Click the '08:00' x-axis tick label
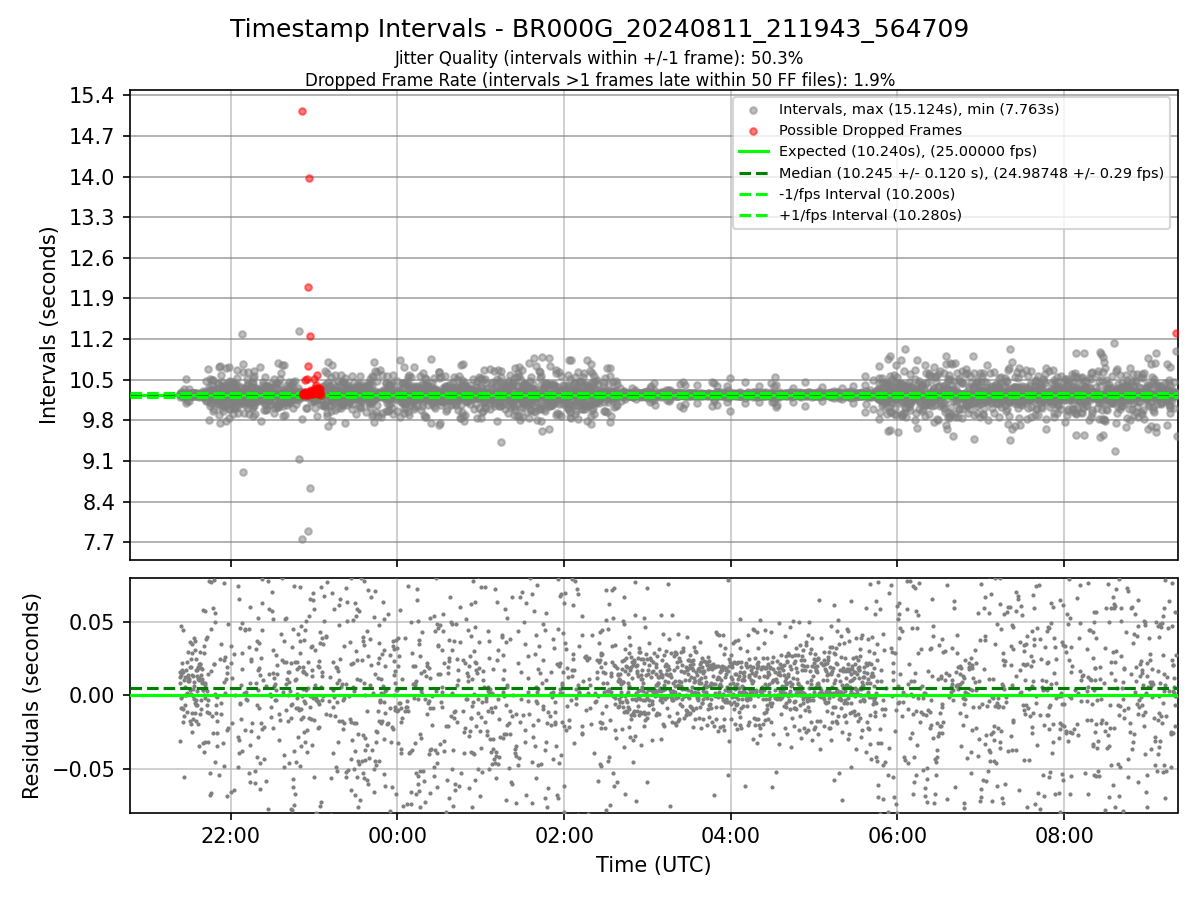 (x=1063, y=837)
